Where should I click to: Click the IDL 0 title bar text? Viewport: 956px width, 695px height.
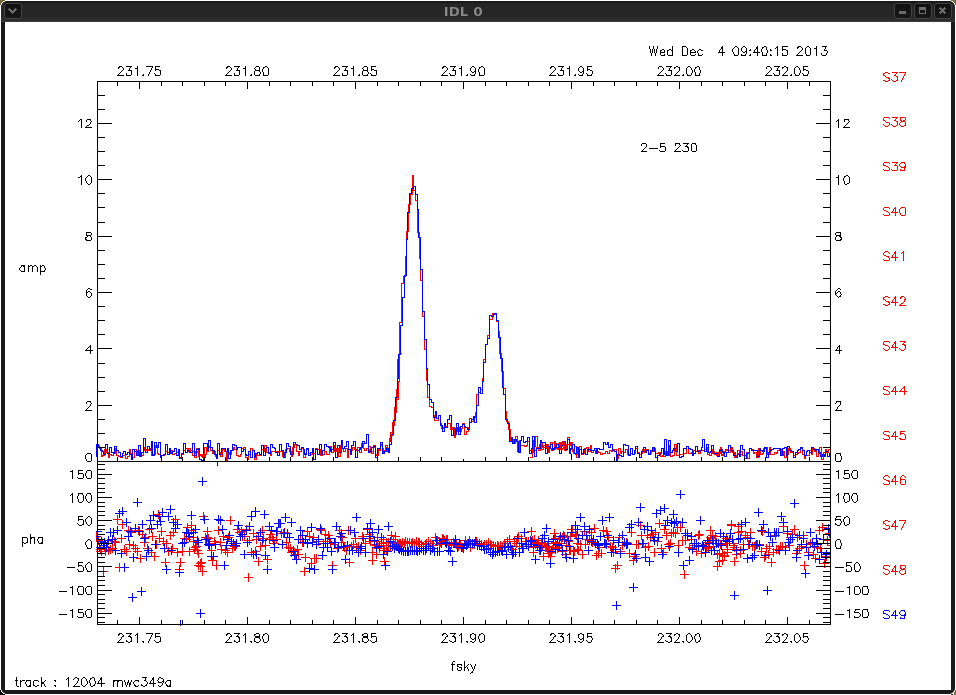tap(477, 11)
